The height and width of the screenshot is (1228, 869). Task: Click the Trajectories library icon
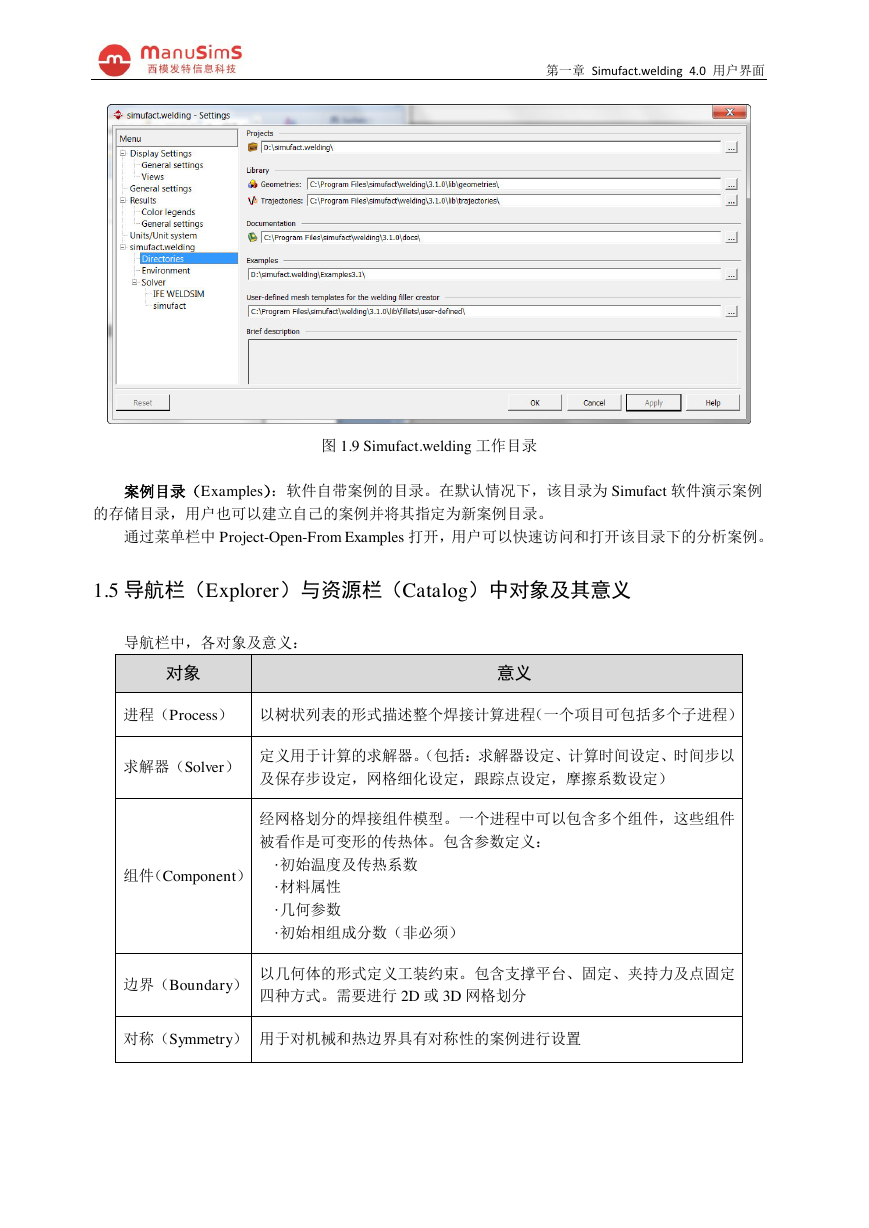[252, 201]
